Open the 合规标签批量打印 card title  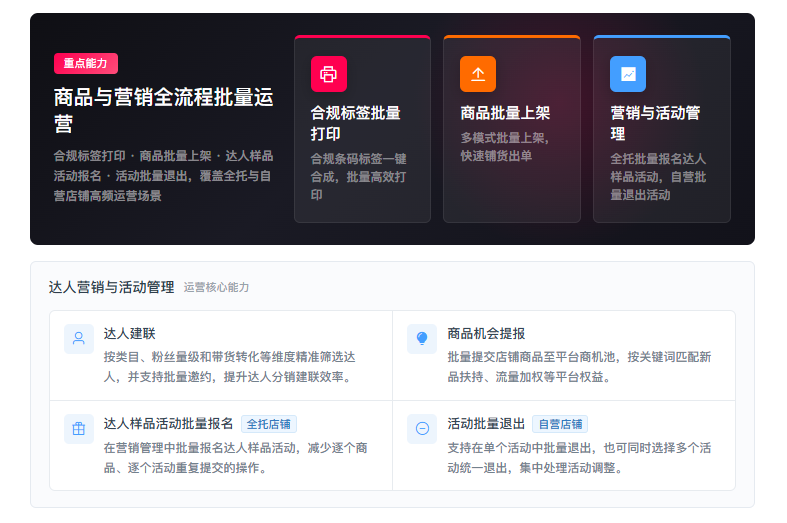[355, 123]
